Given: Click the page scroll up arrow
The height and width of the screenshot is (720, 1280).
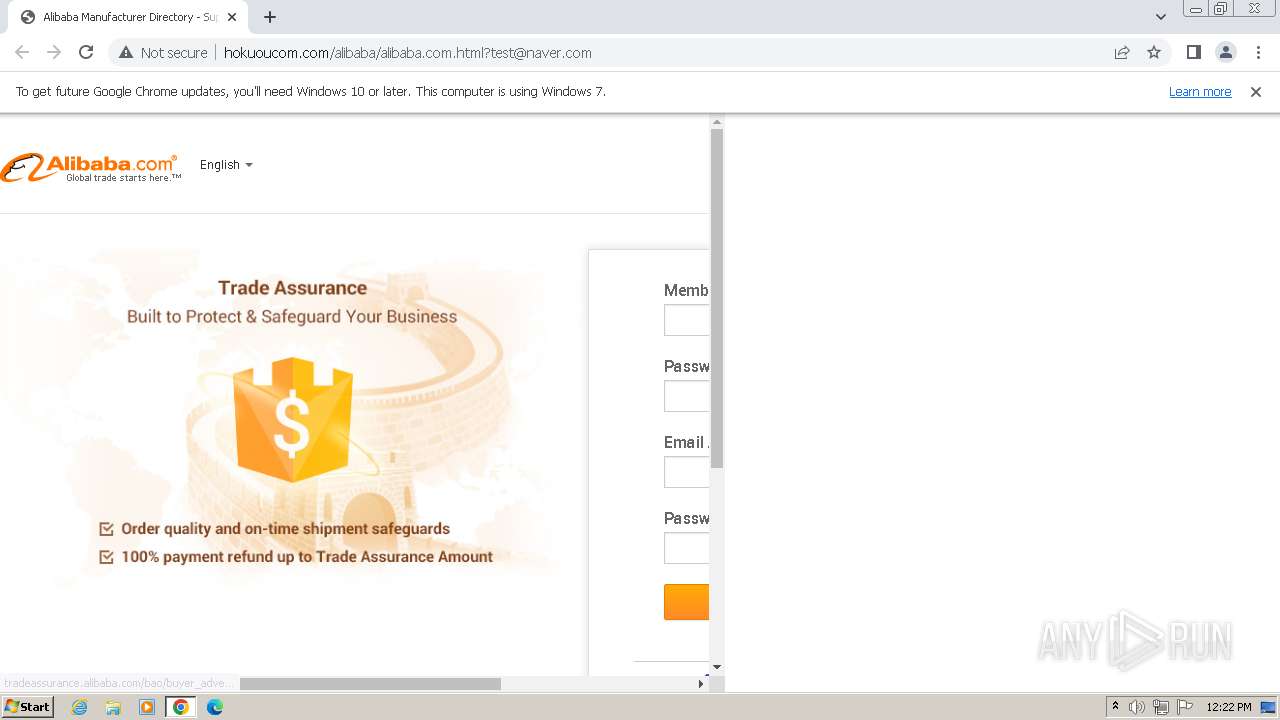Looking at the screenshot, I should tap(716, 122).
